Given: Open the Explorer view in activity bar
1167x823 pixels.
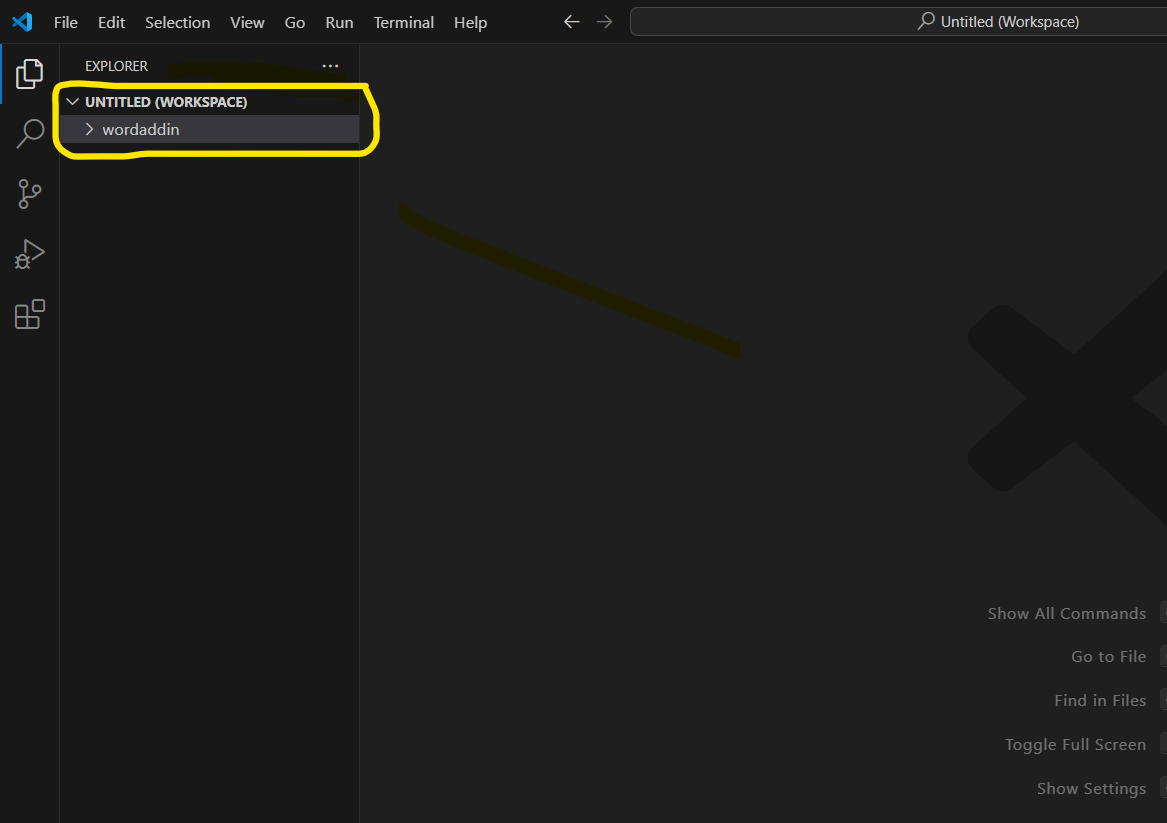Looking at the screenshot, I should coord(30,73).
